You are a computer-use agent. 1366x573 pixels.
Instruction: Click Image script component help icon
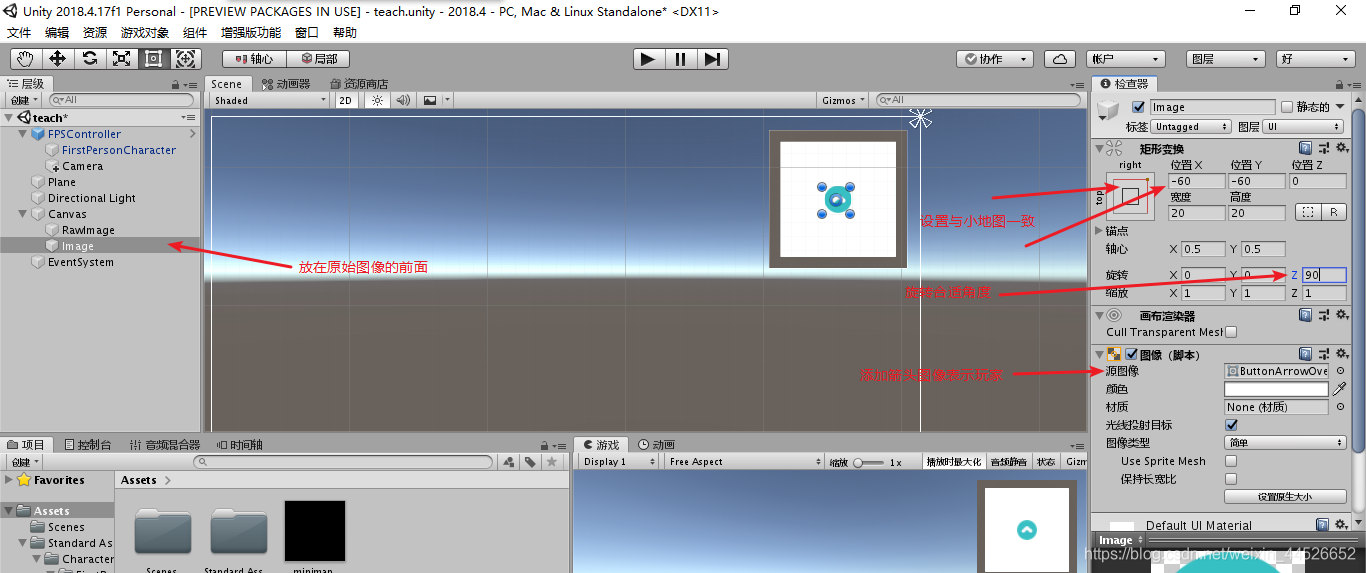1305,354
